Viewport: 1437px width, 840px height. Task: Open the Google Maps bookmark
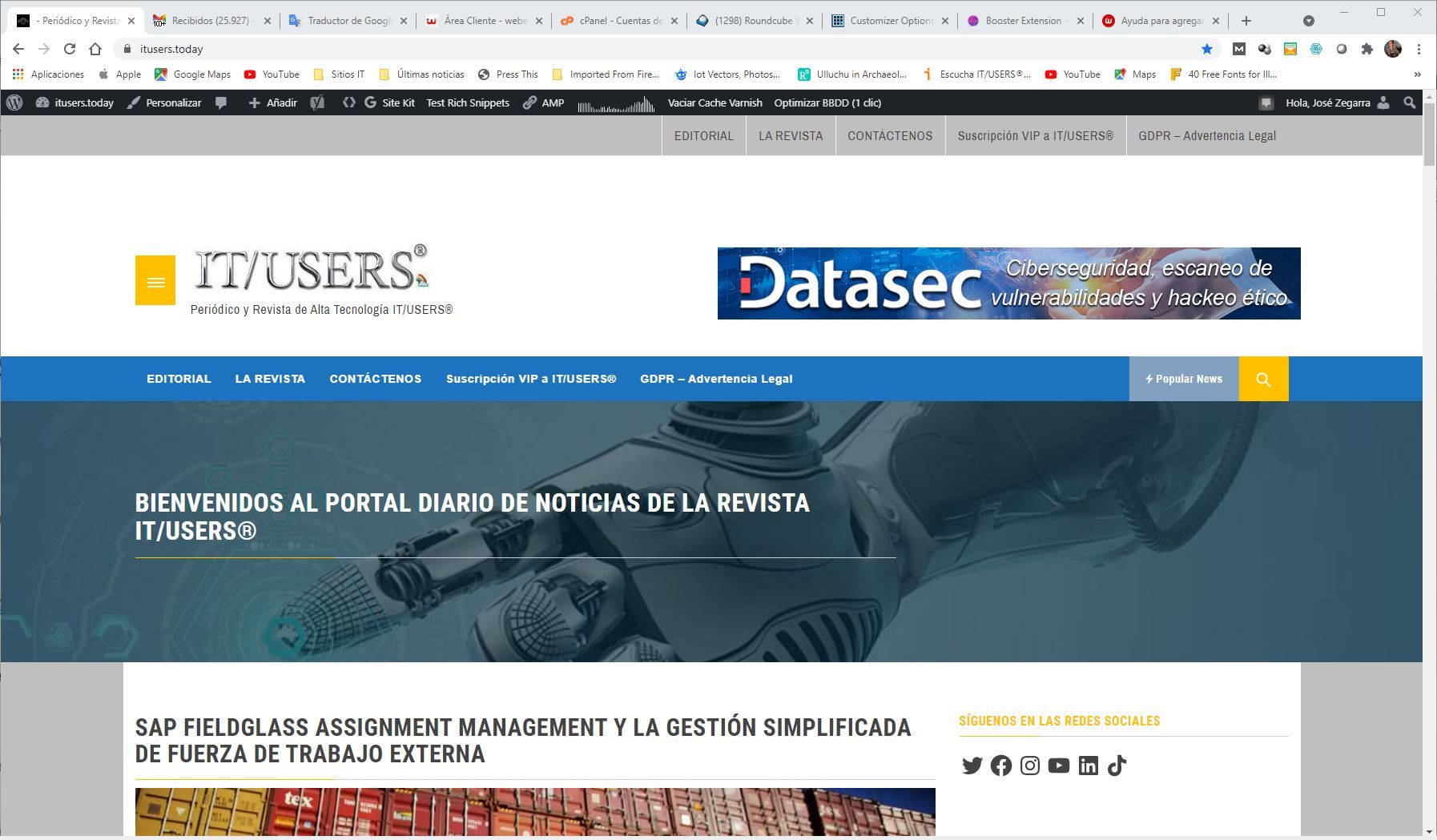coord(193,74)
